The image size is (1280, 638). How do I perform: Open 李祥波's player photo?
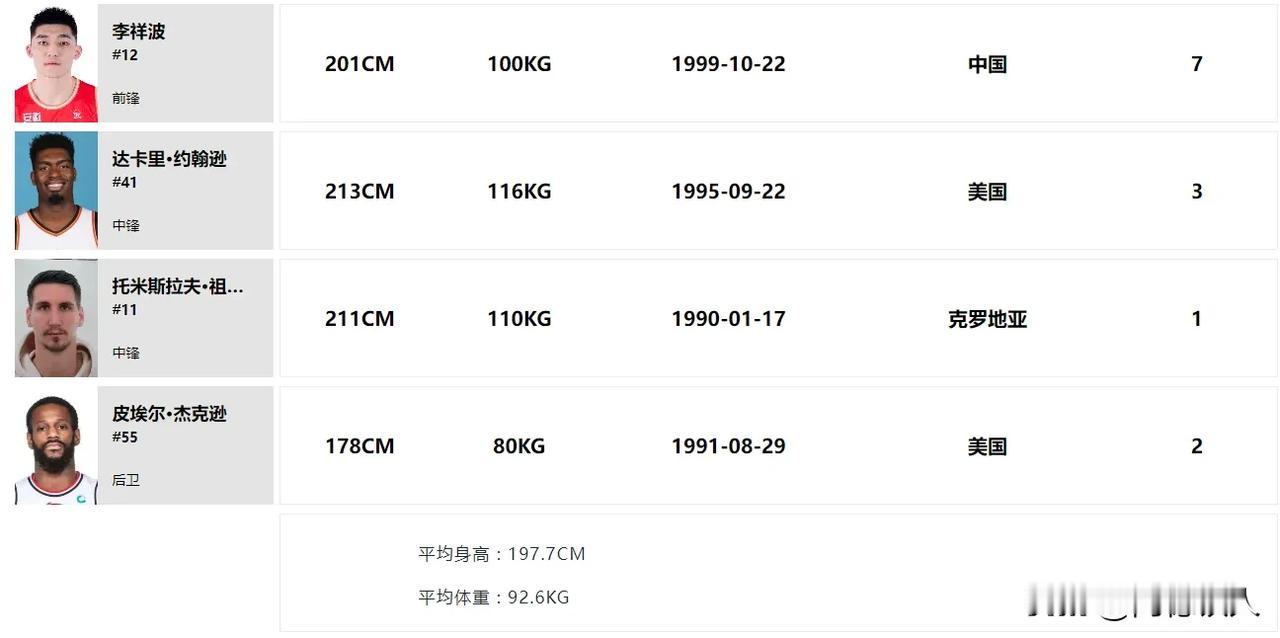[56, 63]
